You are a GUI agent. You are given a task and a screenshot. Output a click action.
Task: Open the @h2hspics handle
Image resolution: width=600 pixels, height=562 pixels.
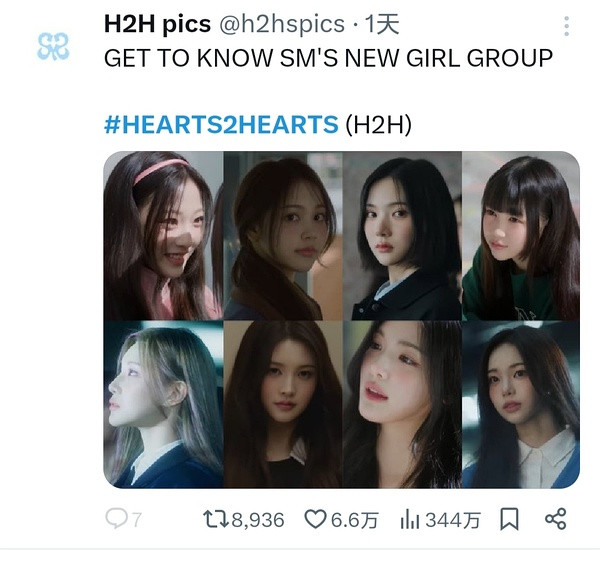point(282,24)
